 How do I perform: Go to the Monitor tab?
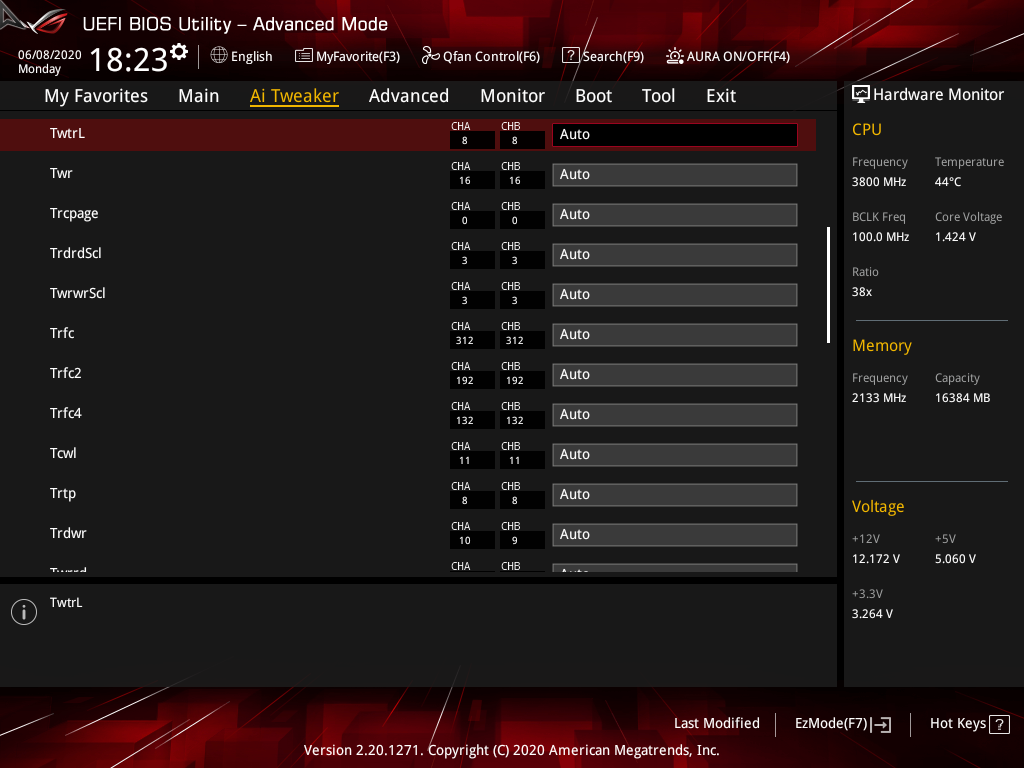(x=512, y=95)
